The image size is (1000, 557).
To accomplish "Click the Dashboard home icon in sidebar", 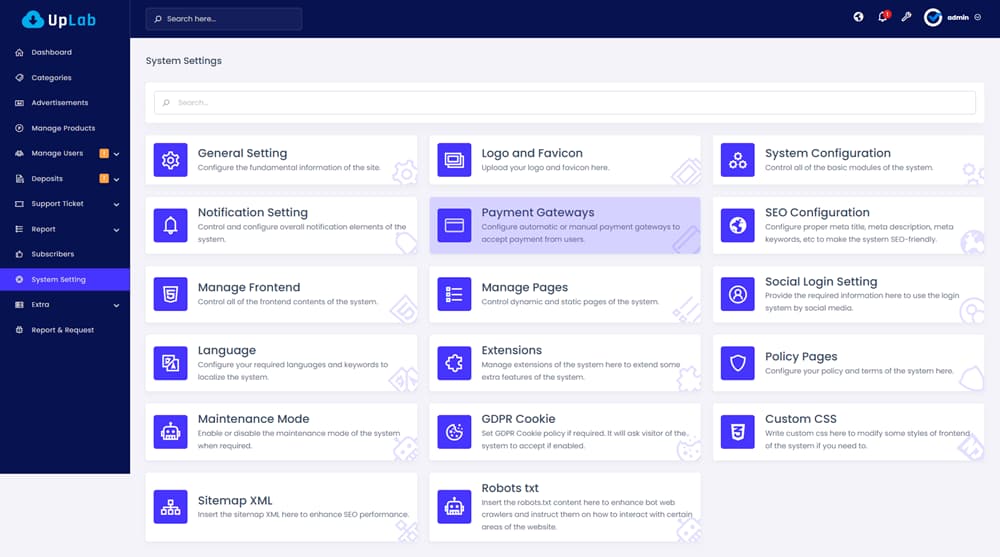I will coord(19,52).
